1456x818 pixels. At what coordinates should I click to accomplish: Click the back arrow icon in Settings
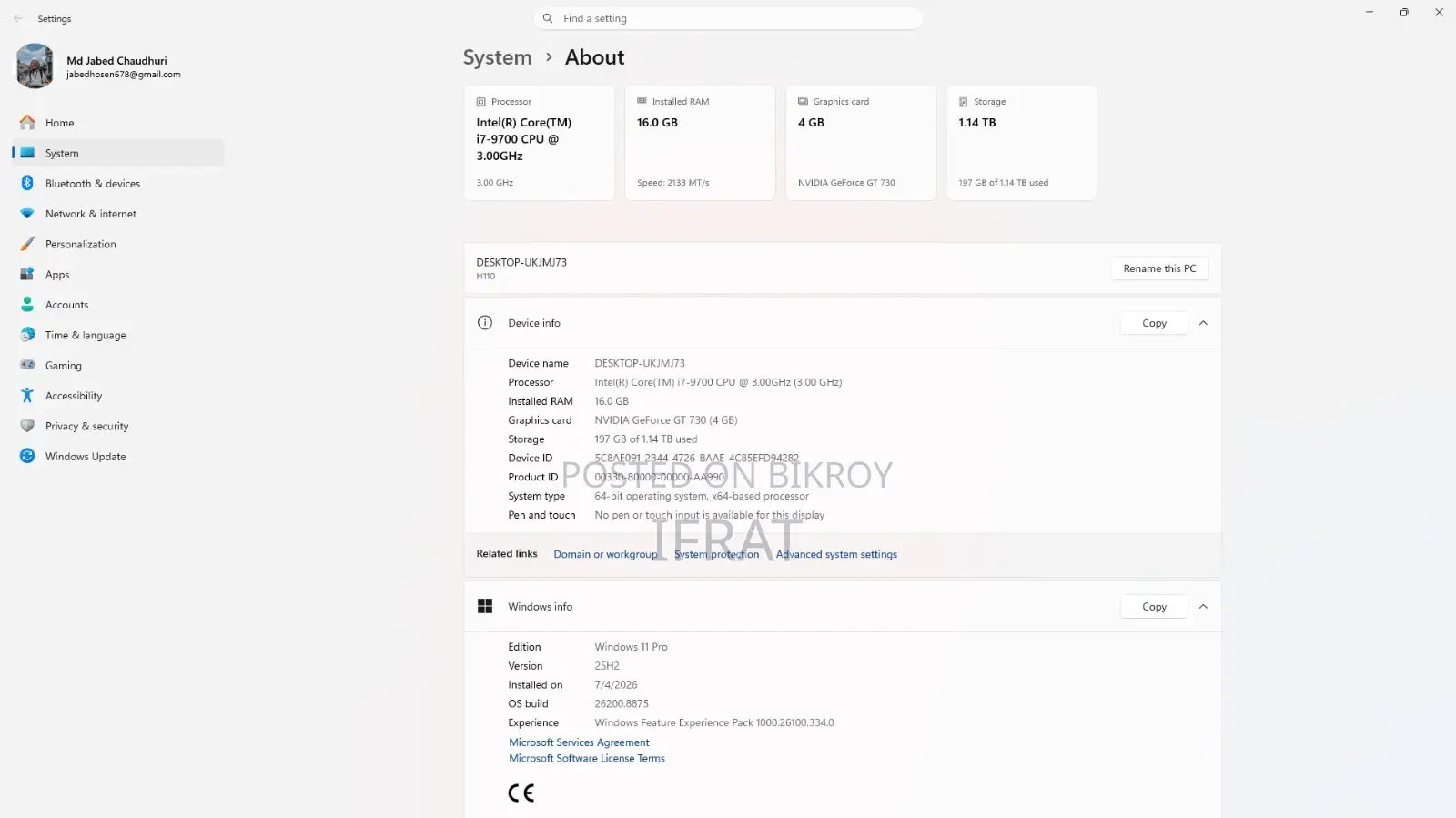[18, 18]
